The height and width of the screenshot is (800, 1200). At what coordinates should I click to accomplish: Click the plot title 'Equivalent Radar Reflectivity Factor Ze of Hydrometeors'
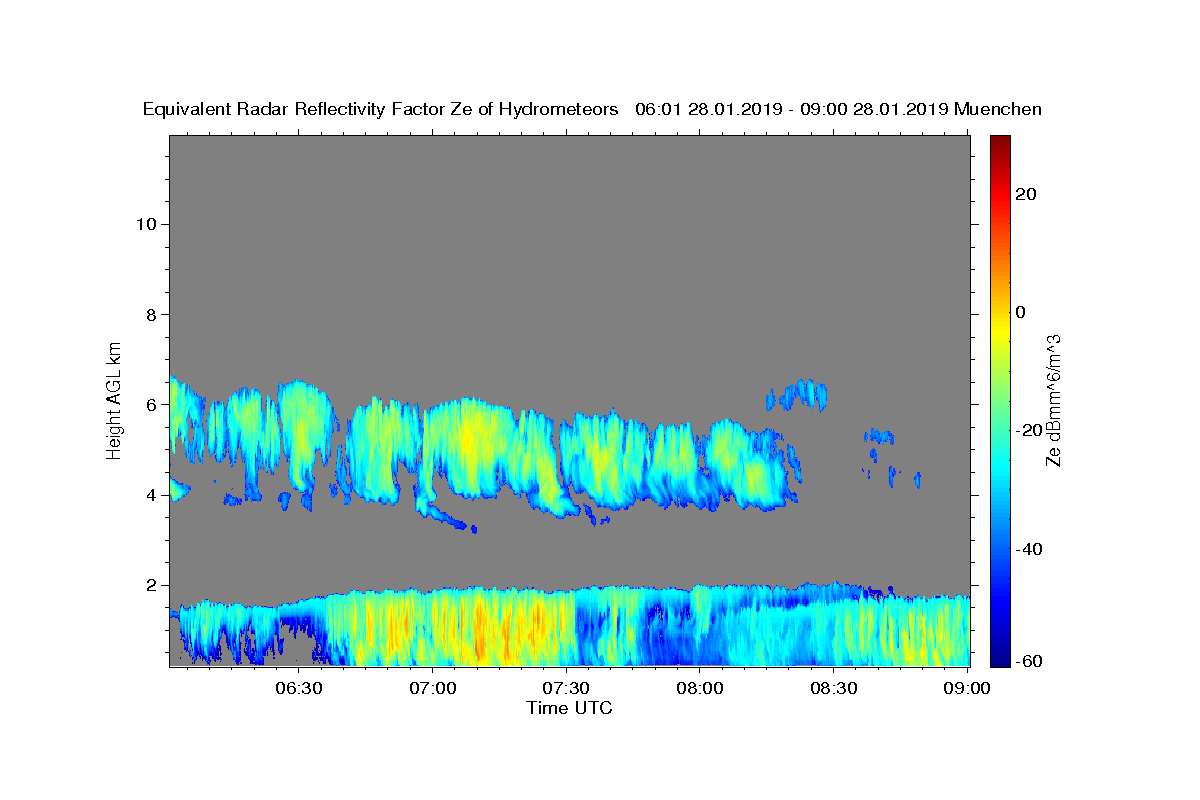380,110
